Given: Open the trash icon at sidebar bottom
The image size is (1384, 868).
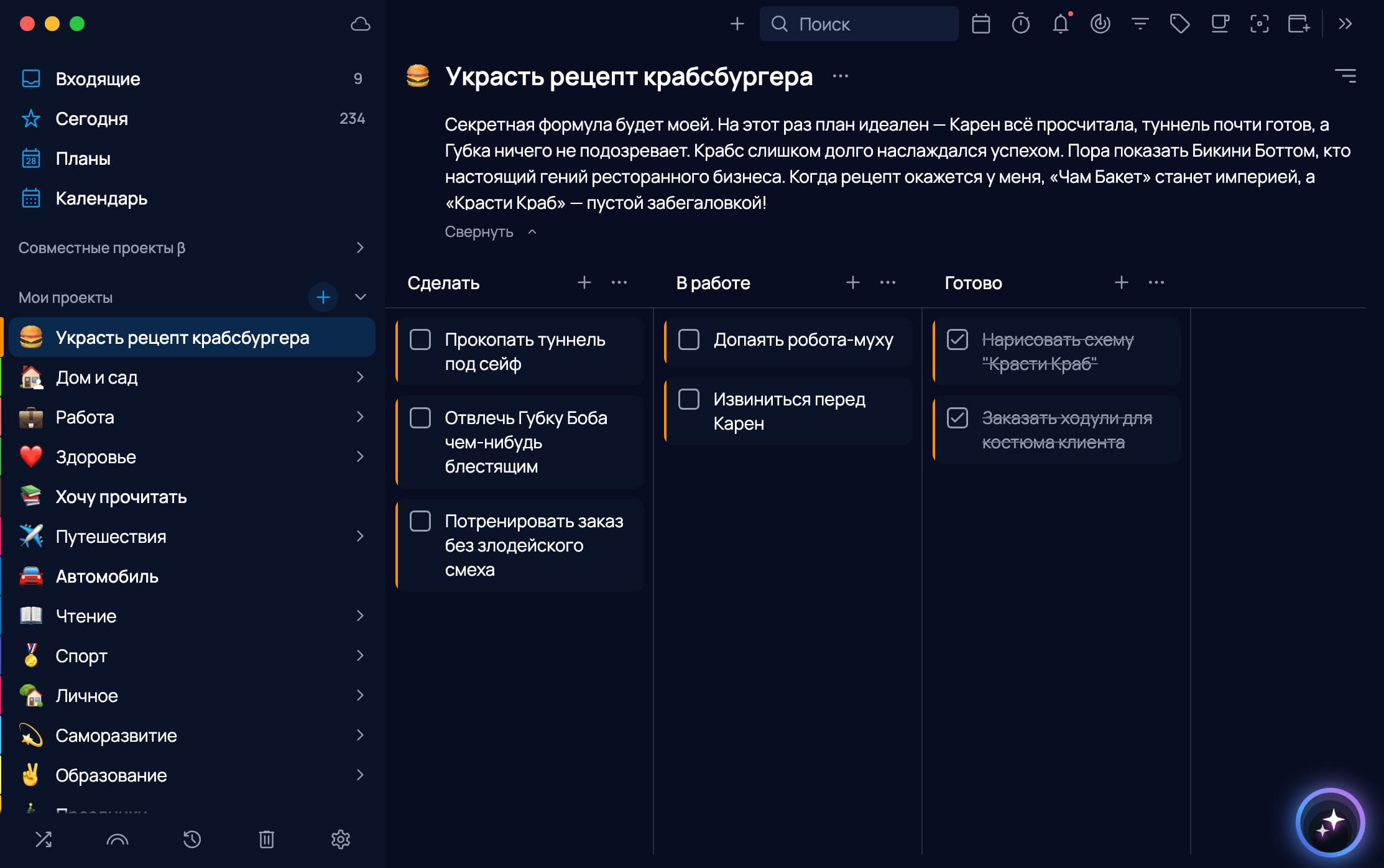Looking at the screenshot, I should (x=266, y=839).
